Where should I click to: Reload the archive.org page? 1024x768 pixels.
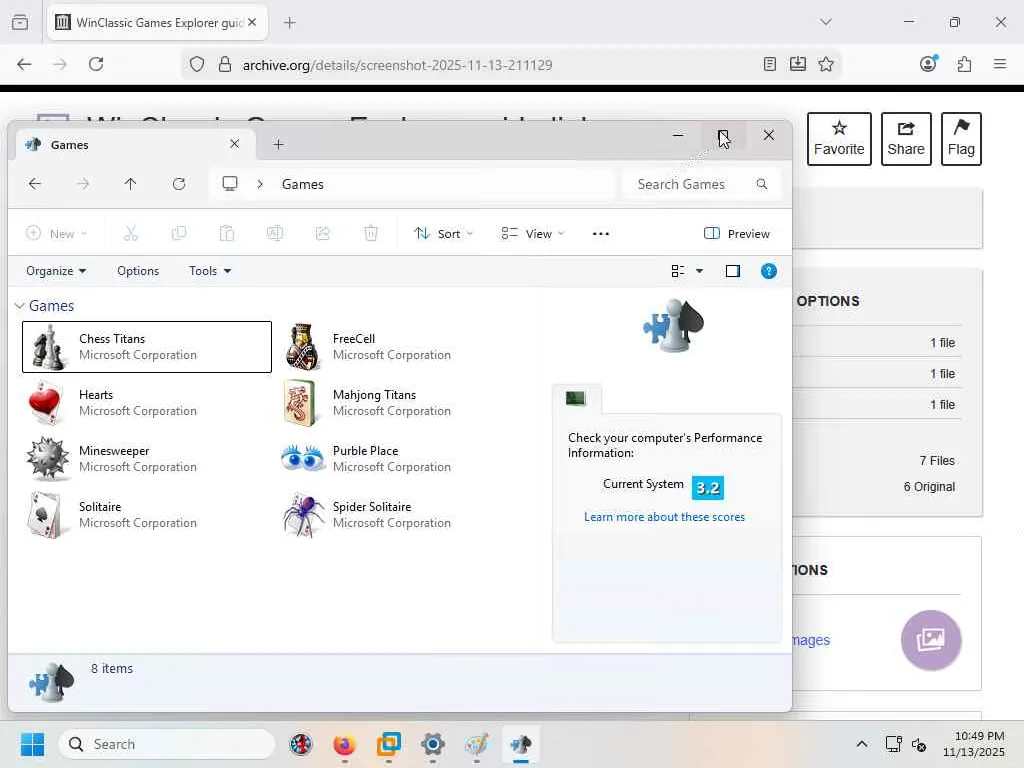coord(96,64)
